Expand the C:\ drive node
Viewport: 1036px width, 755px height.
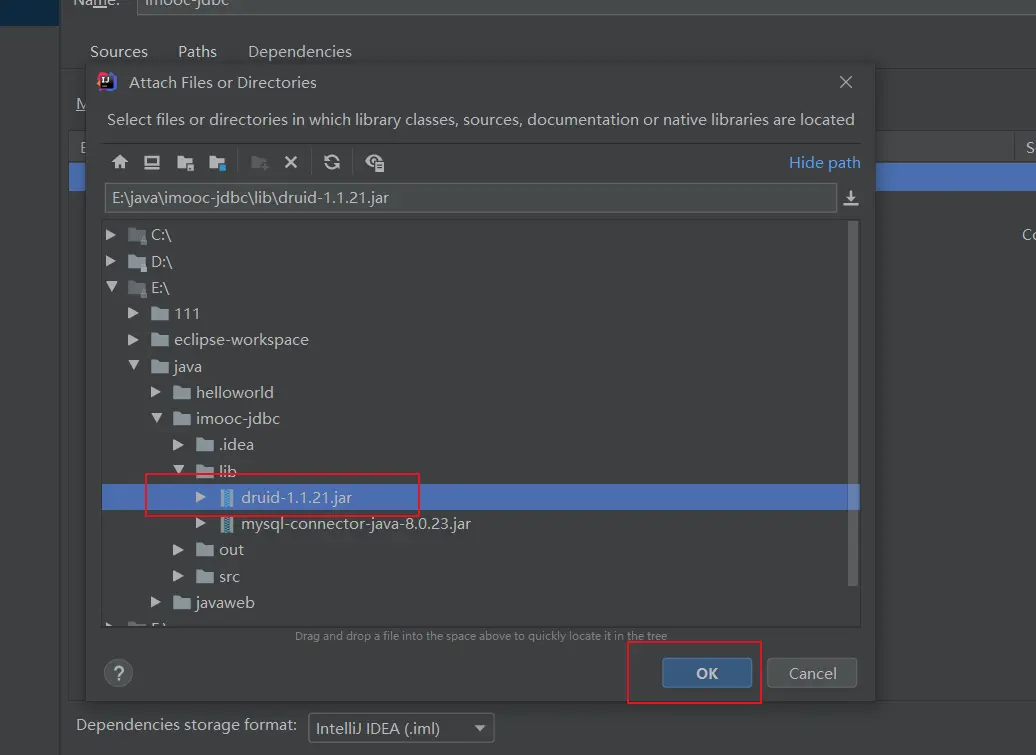[112, 235]
